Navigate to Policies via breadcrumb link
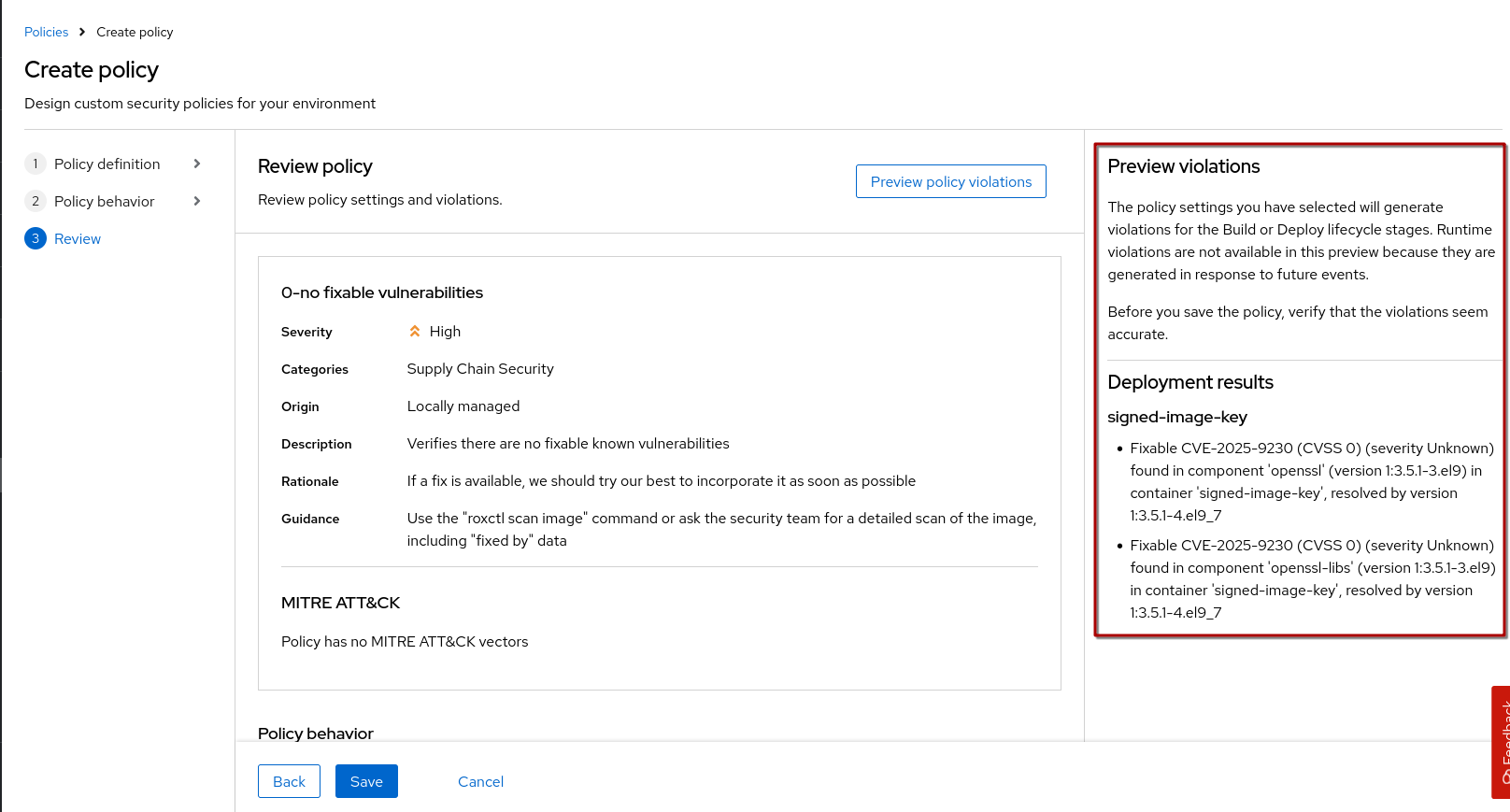Image resolution: width=1510 pixels, height=812 pixels. 46,32
